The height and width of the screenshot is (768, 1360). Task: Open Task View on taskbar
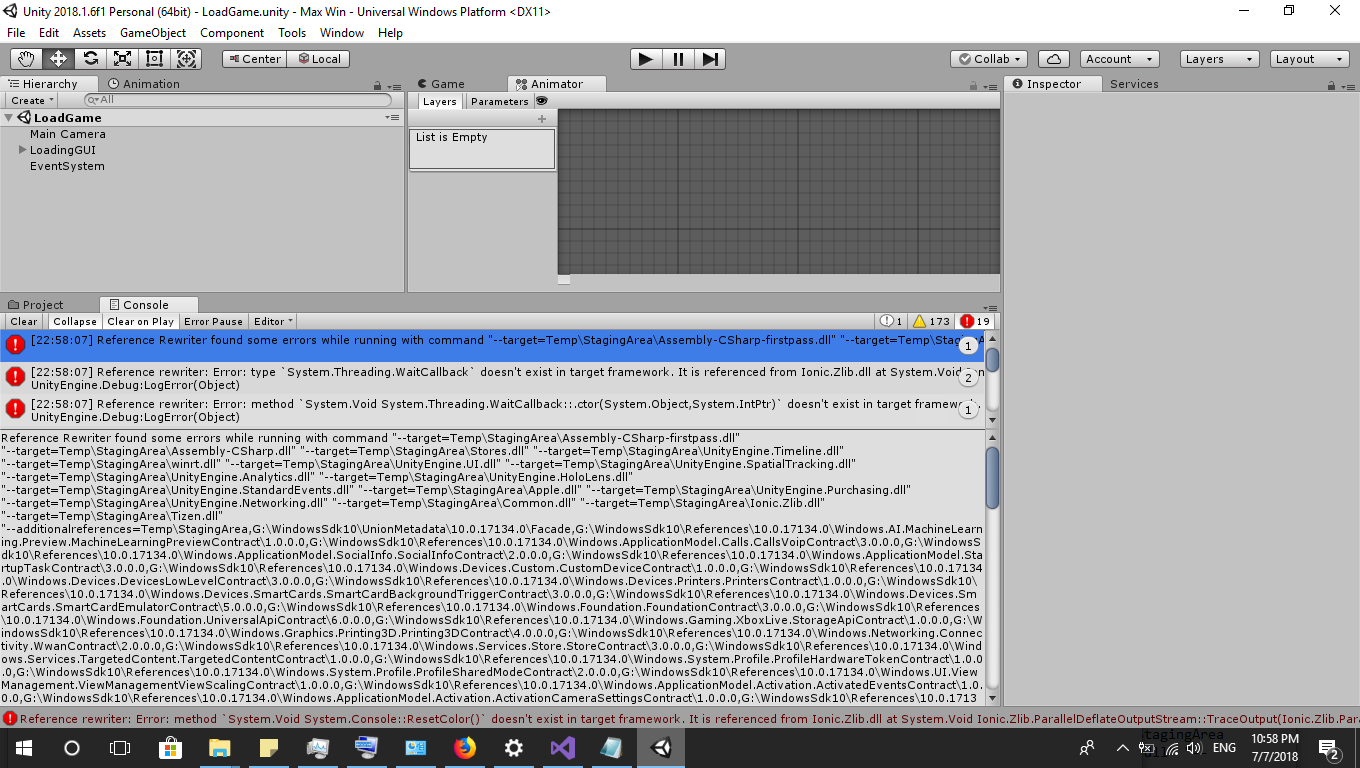[x=120, y=747]
